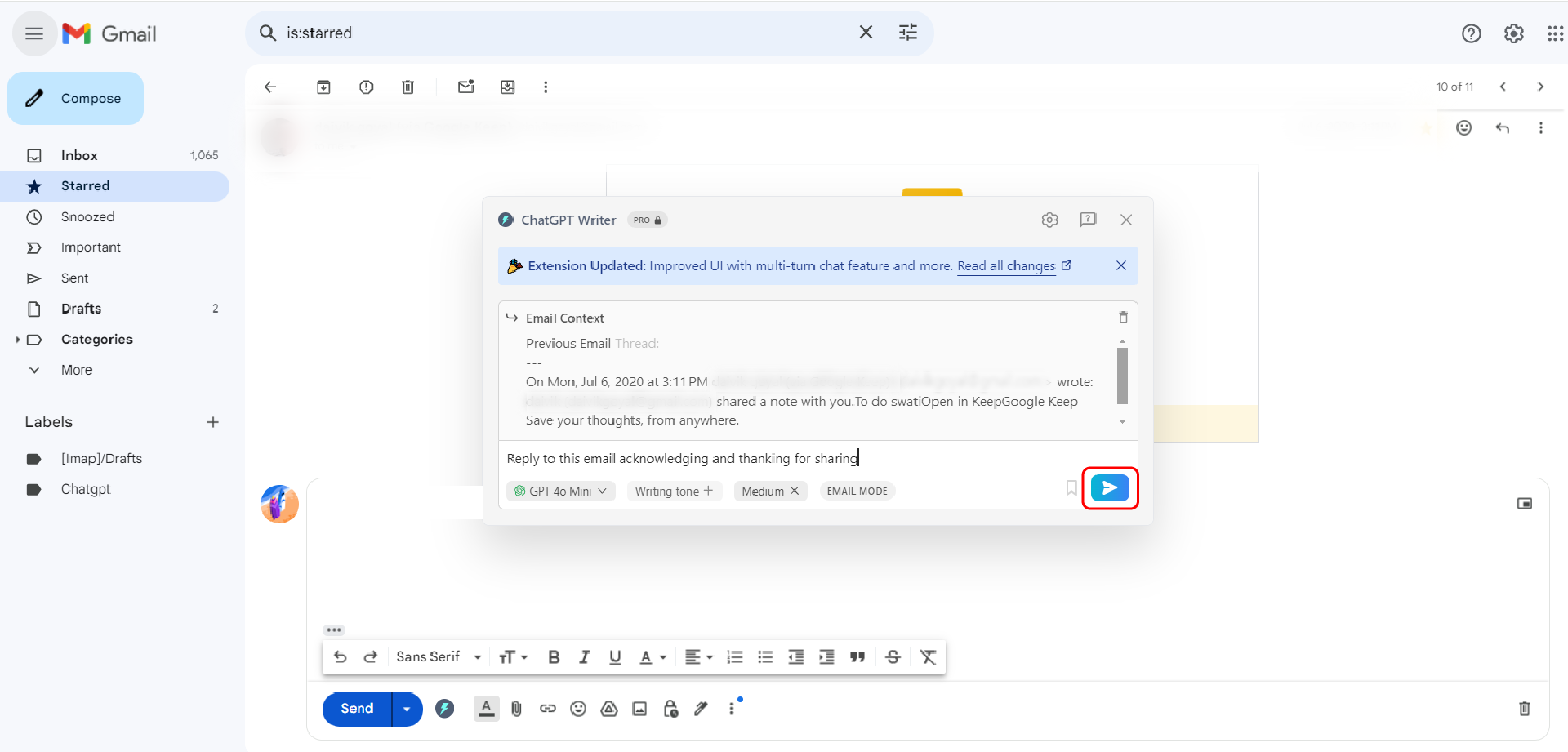Open Gmail settings gear
This screenshot has height=752, width=1568.
pyautogui.click(x=1514, y=33)
